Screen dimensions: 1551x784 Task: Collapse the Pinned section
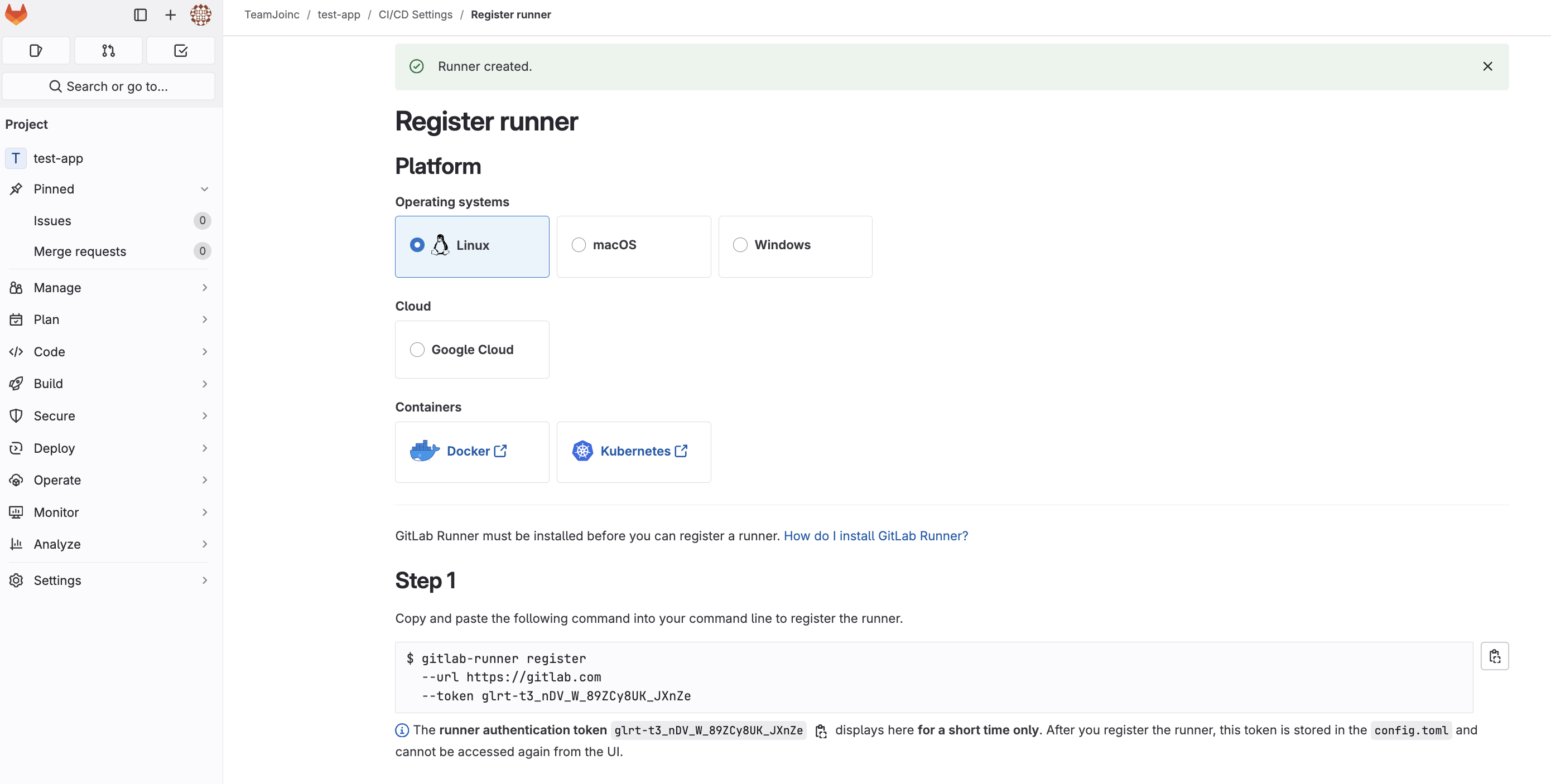click(204, 189)
